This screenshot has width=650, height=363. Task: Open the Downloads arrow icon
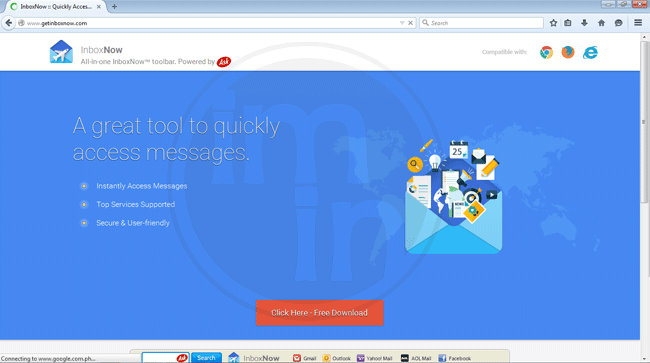point(585,23)
